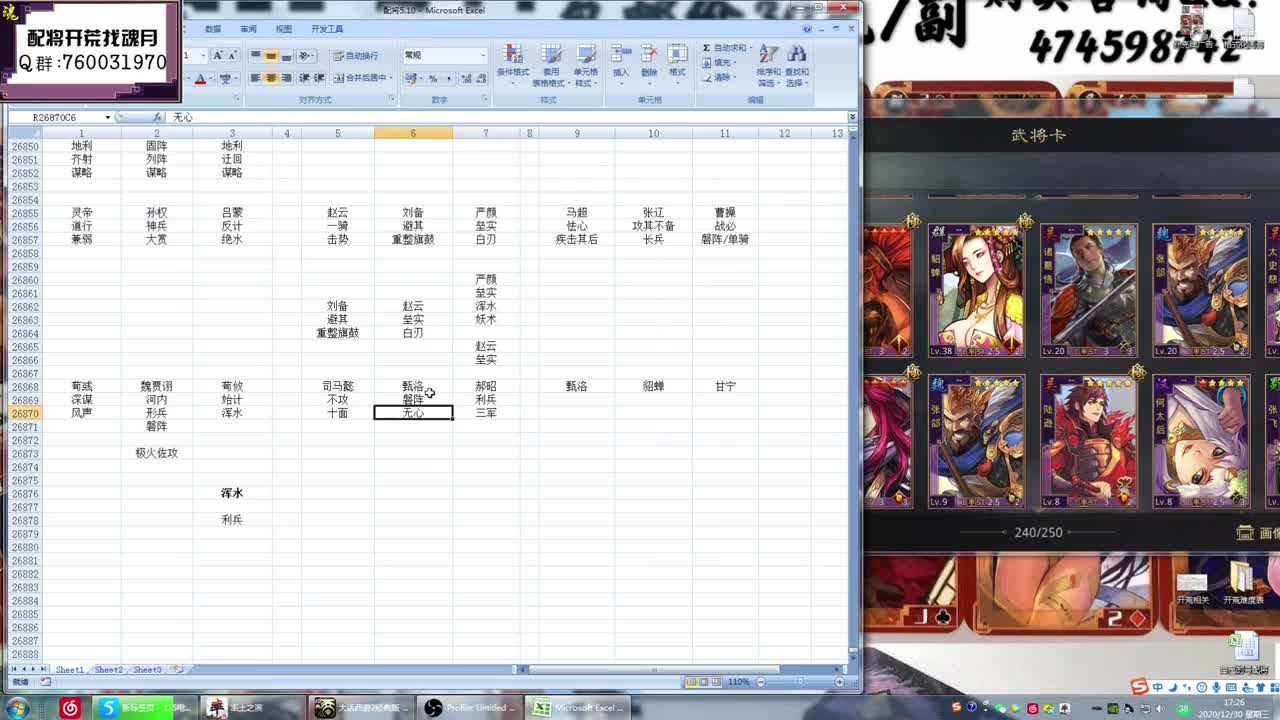Click the Lv.38 貂蝉 card in game
This screenshot has height=720, width=1280.
(976, 290)
